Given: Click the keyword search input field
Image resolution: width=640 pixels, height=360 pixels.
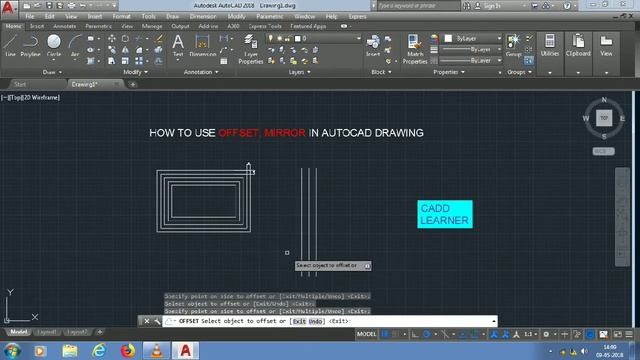Looking at the screenshot, I should 417,6.
